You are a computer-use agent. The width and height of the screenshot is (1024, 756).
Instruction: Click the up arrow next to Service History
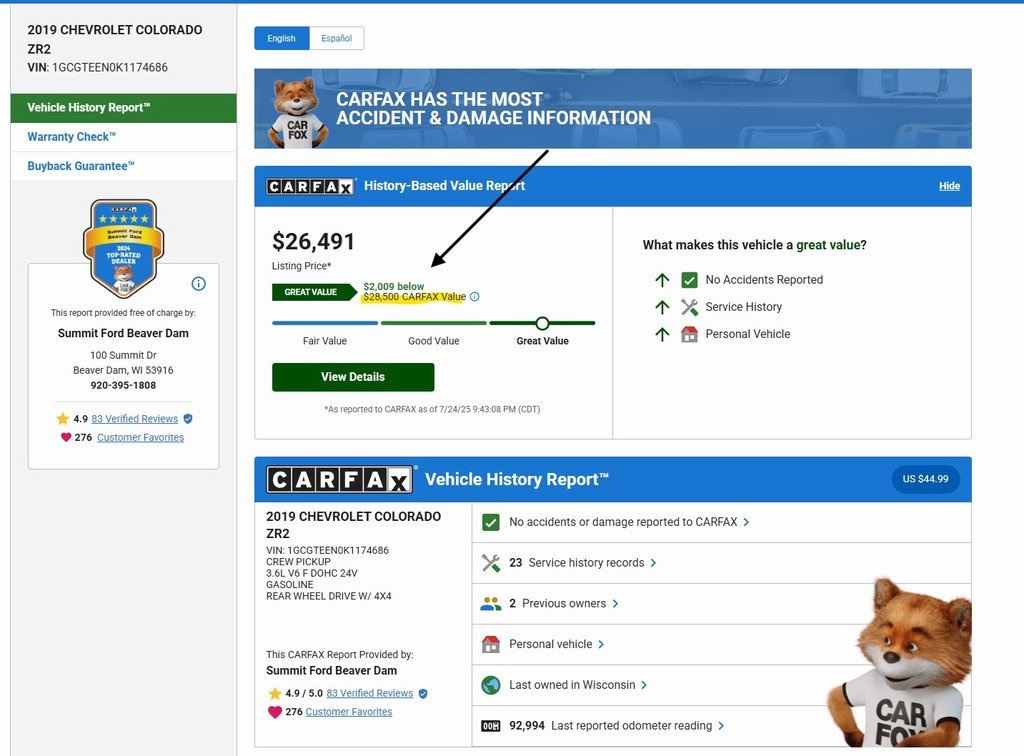coord(662,307)
